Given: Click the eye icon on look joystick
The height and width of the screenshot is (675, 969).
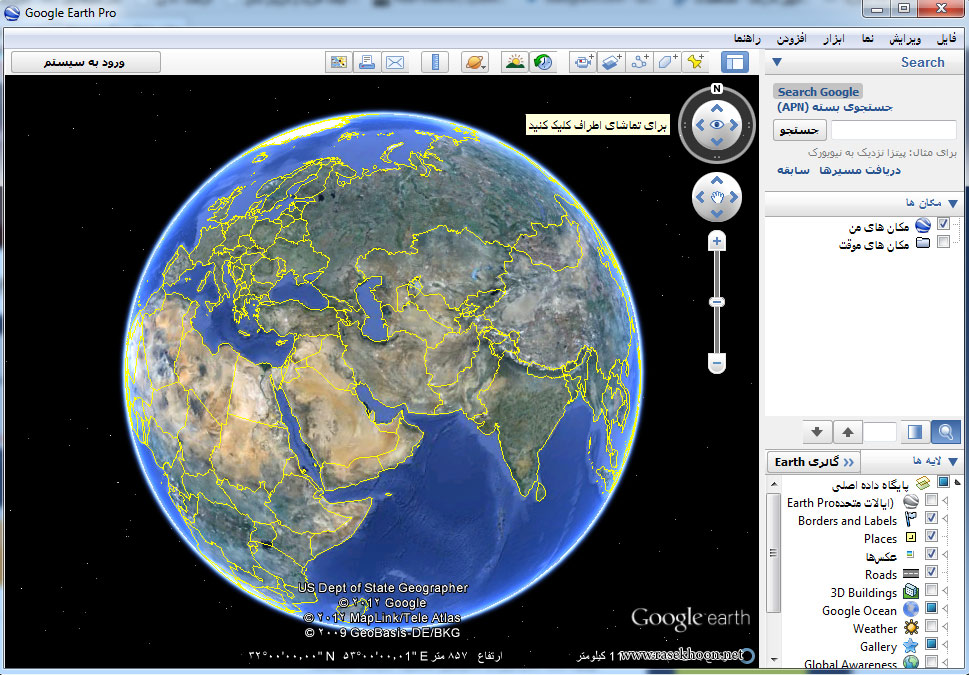Looking at the screenshot, I should (717, 125).
